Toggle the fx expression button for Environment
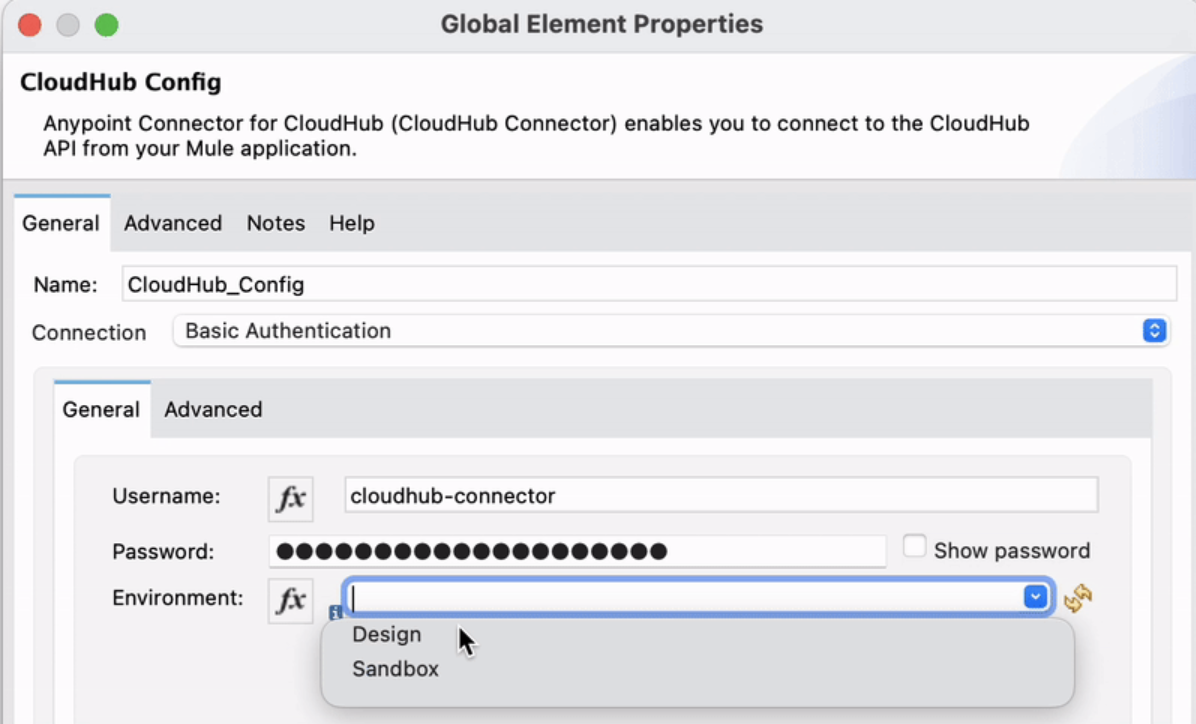Image resolution: width=1196 pixels, height=724 pixels. pos(290,600)
